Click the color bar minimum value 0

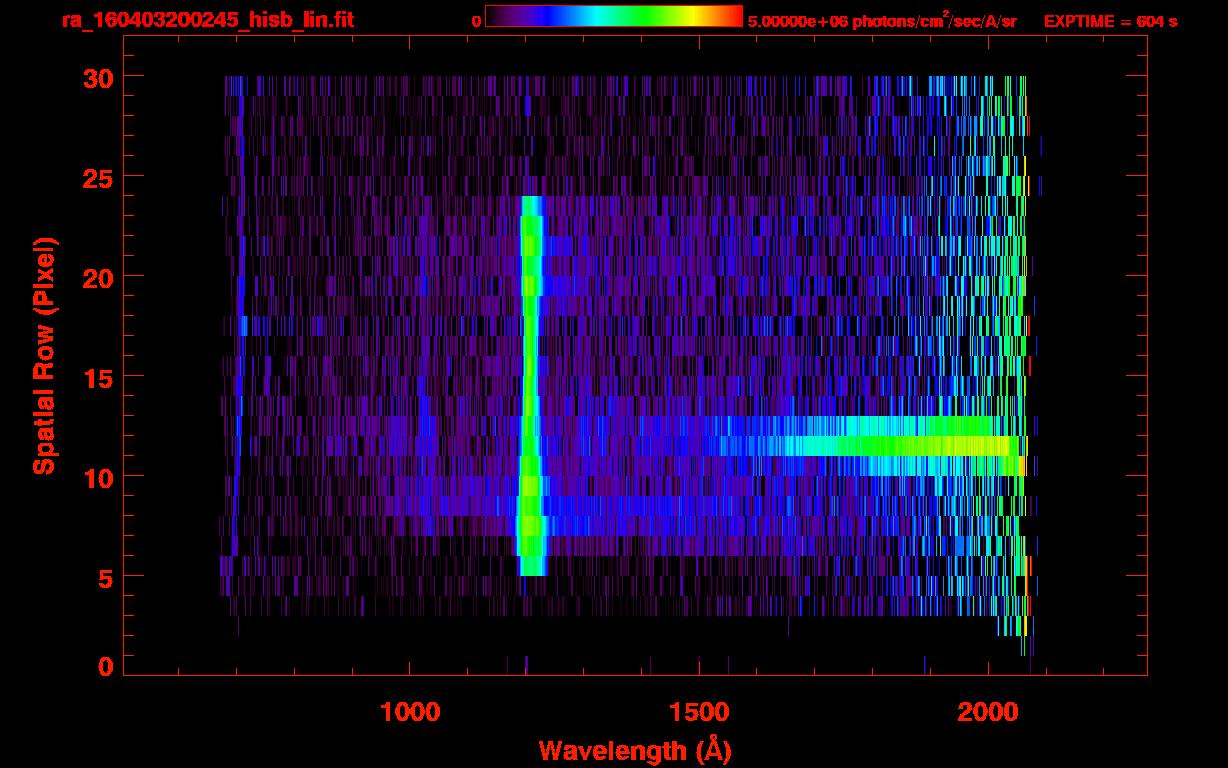tap(476, 21)
